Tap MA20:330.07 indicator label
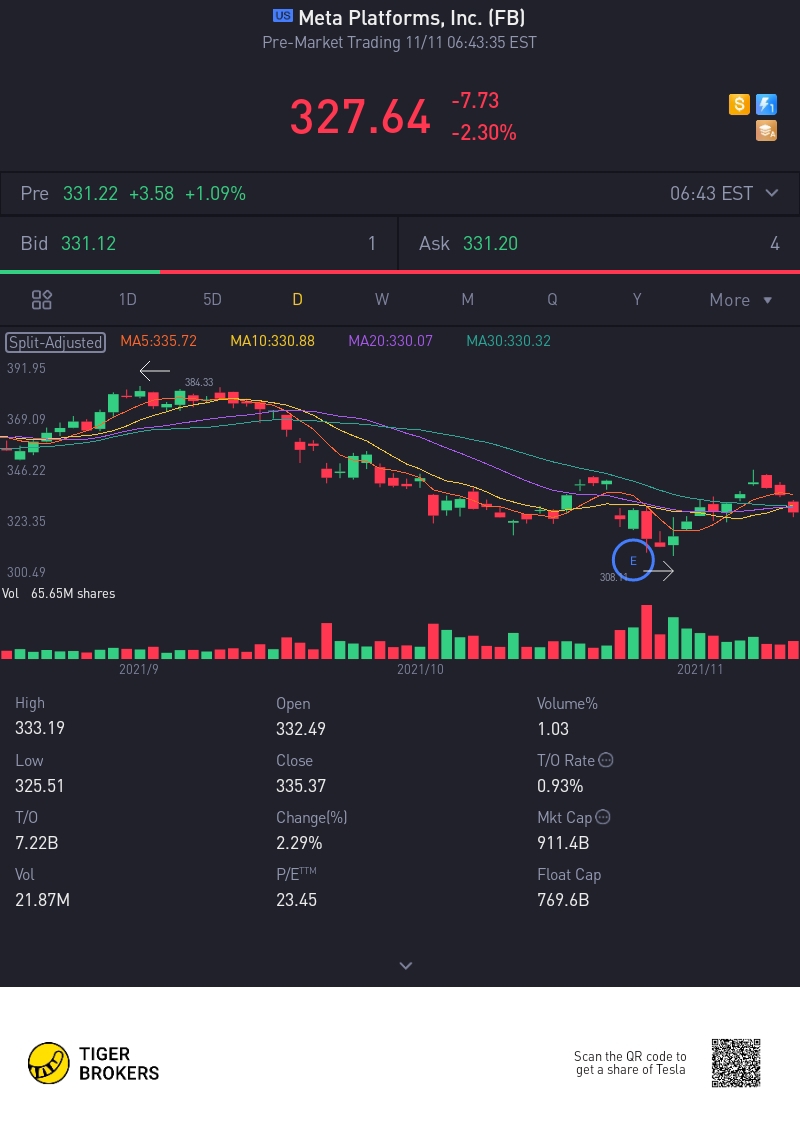Image resolution: width=800 pixels, height=1140 pixels. point(391,341)
